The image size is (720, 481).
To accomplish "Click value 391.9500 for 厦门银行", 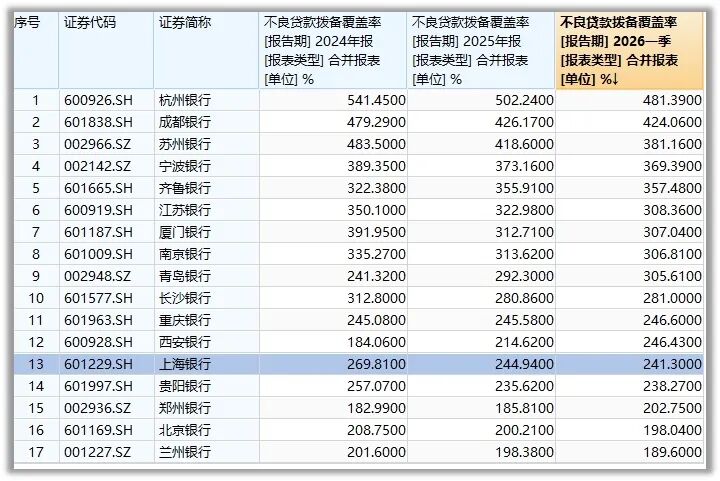I will click(x=376, y=232).
